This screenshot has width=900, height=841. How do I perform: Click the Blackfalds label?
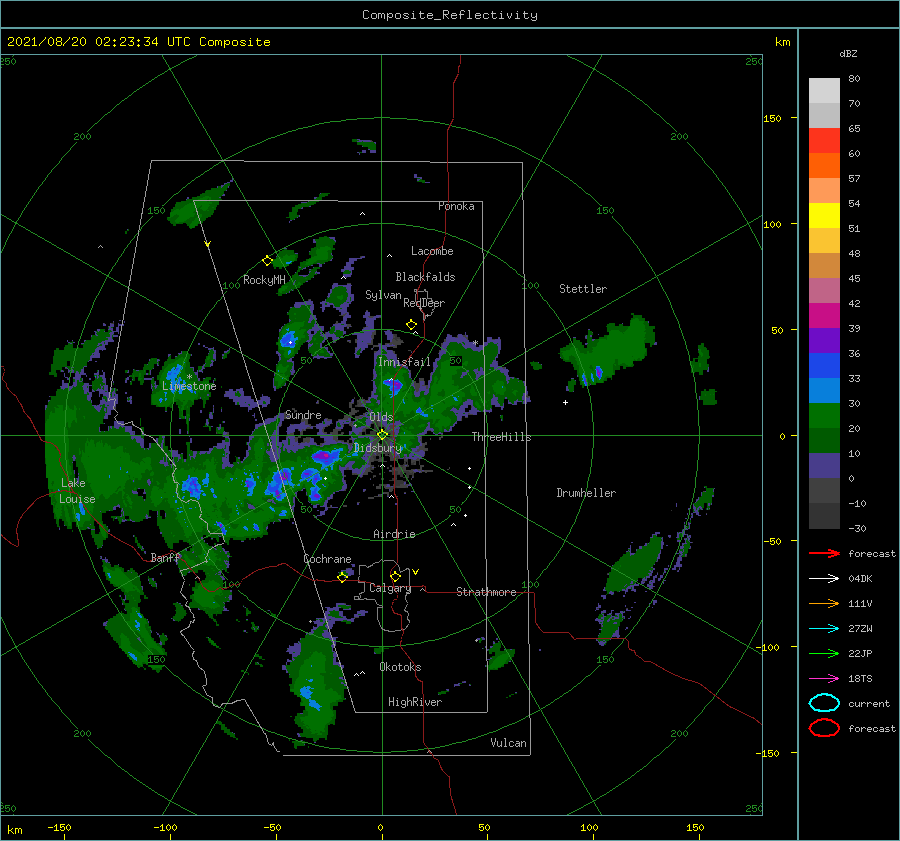point(425,277)
